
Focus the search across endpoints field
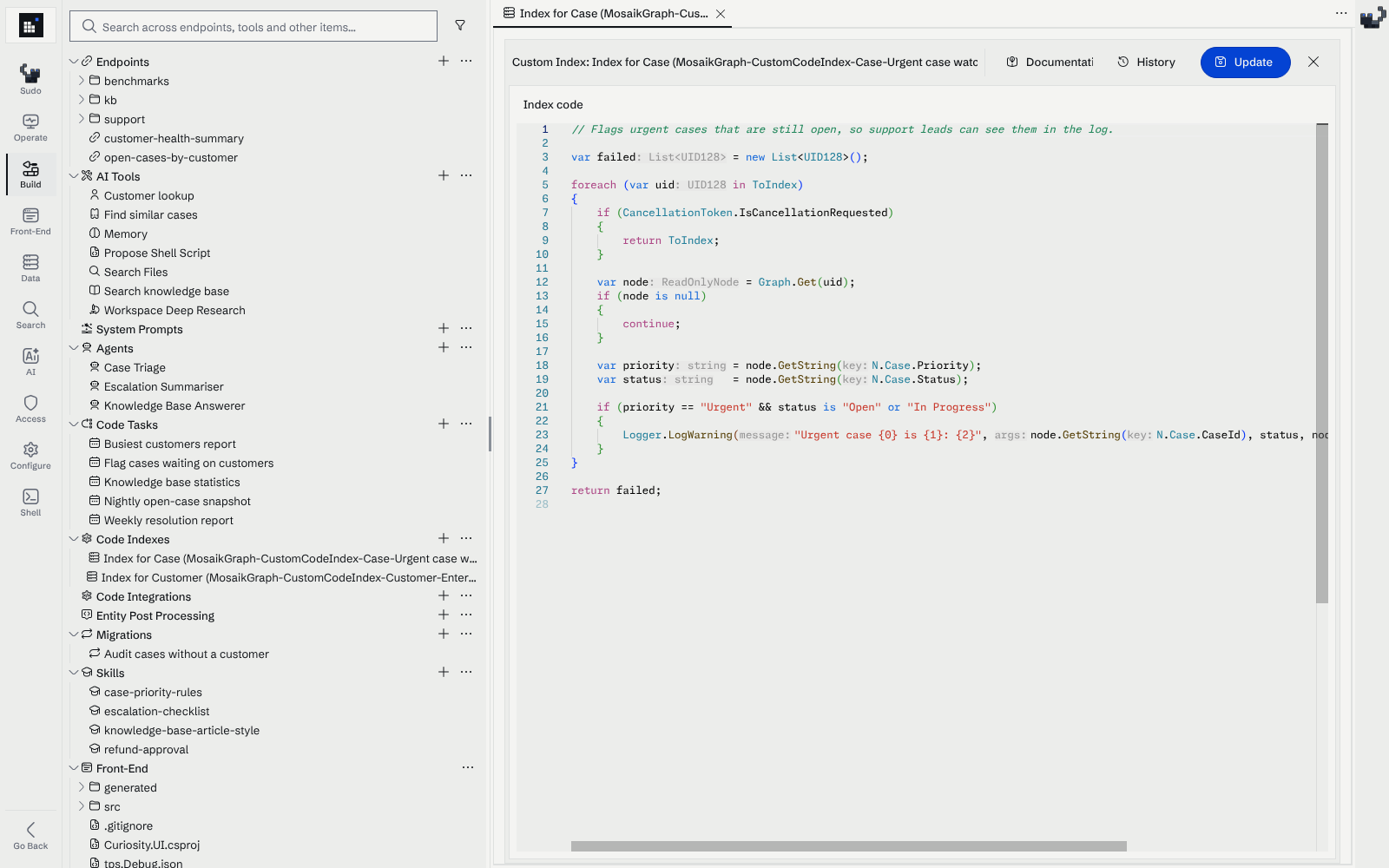coord(253,26)
